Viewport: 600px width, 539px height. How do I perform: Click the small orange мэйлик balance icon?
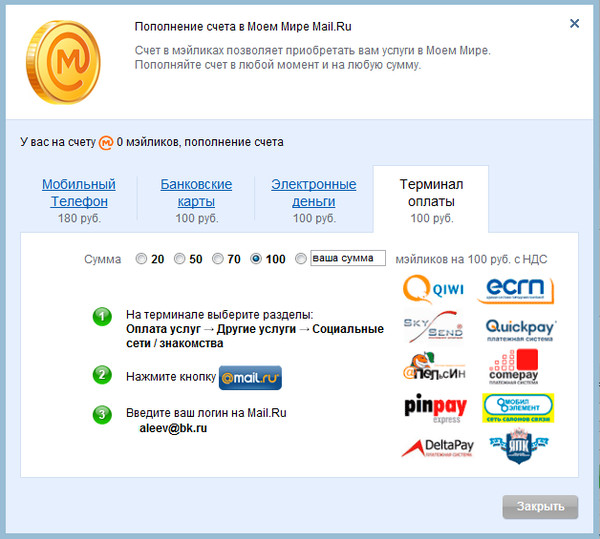(106, 142)
